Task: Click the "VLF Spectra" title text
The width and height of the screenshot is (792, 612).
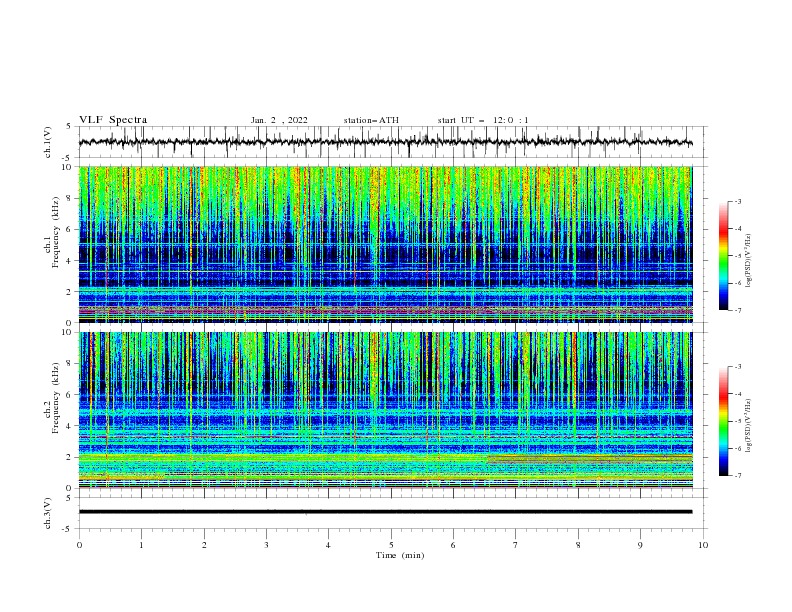Action: click(113, 120)
